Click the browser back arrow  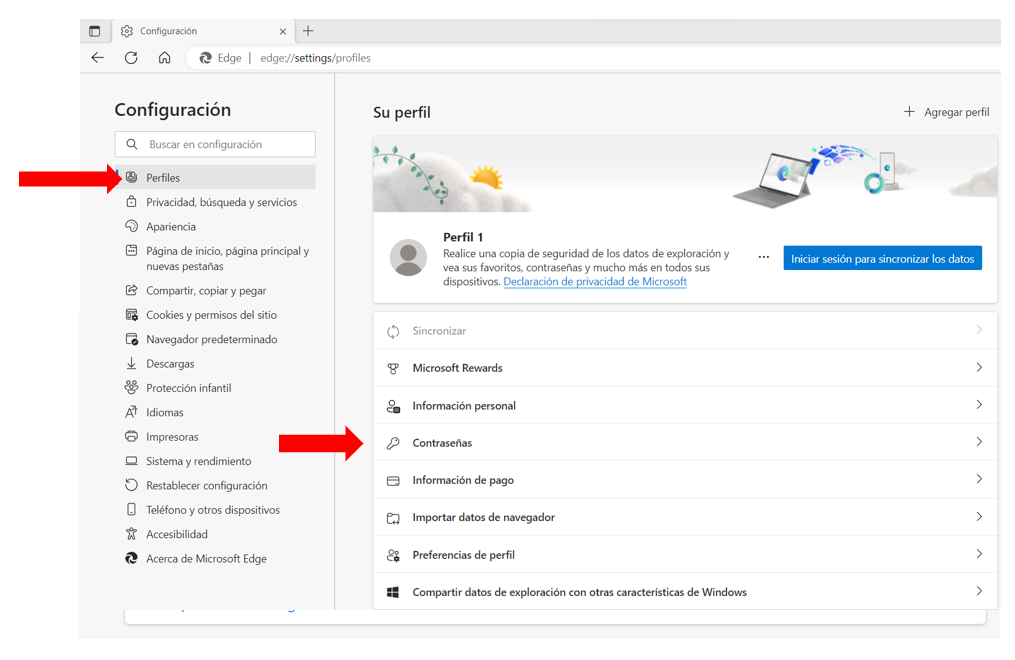98,58
